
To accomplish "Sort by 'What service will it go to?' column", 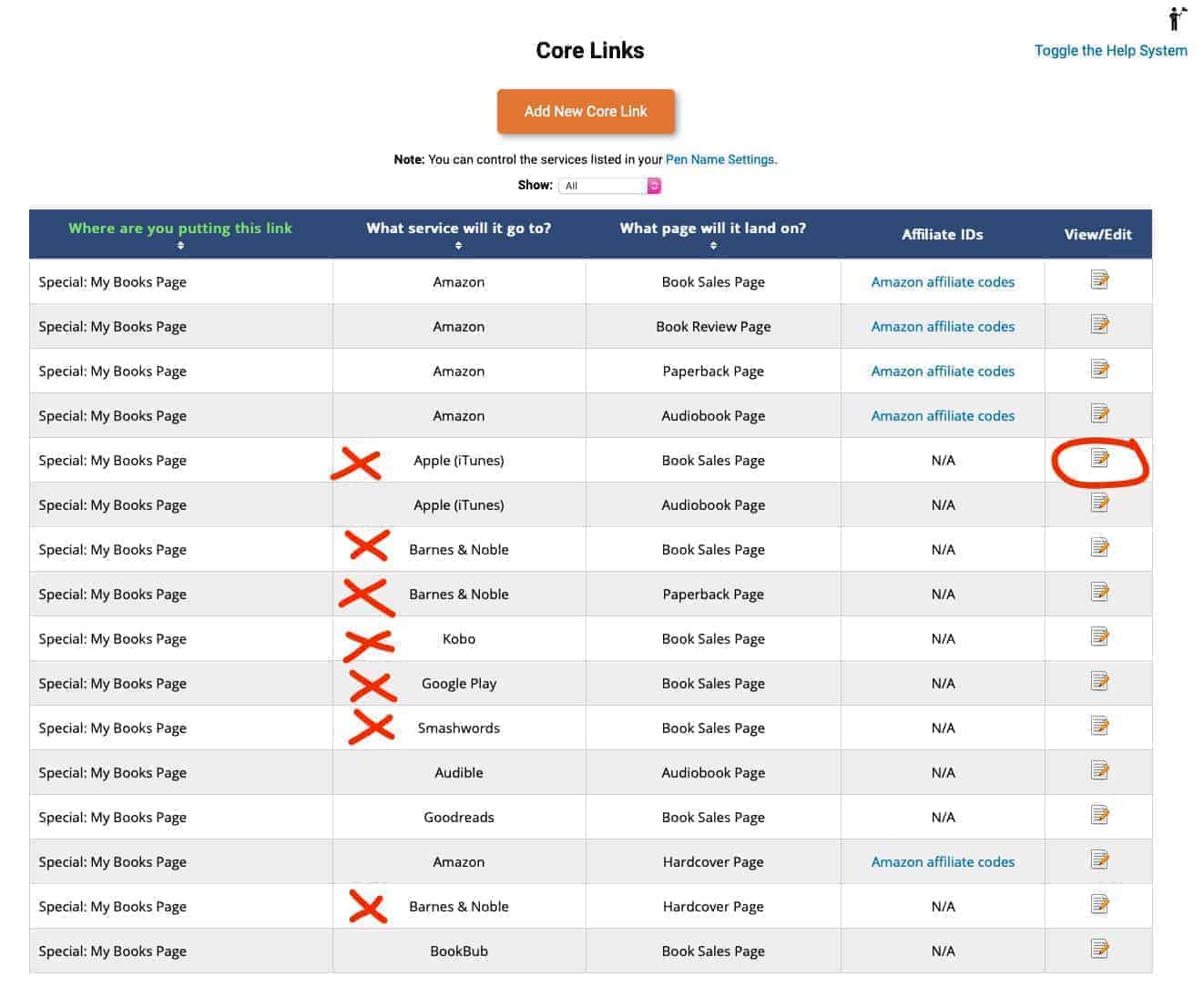I will coord(459,235).
